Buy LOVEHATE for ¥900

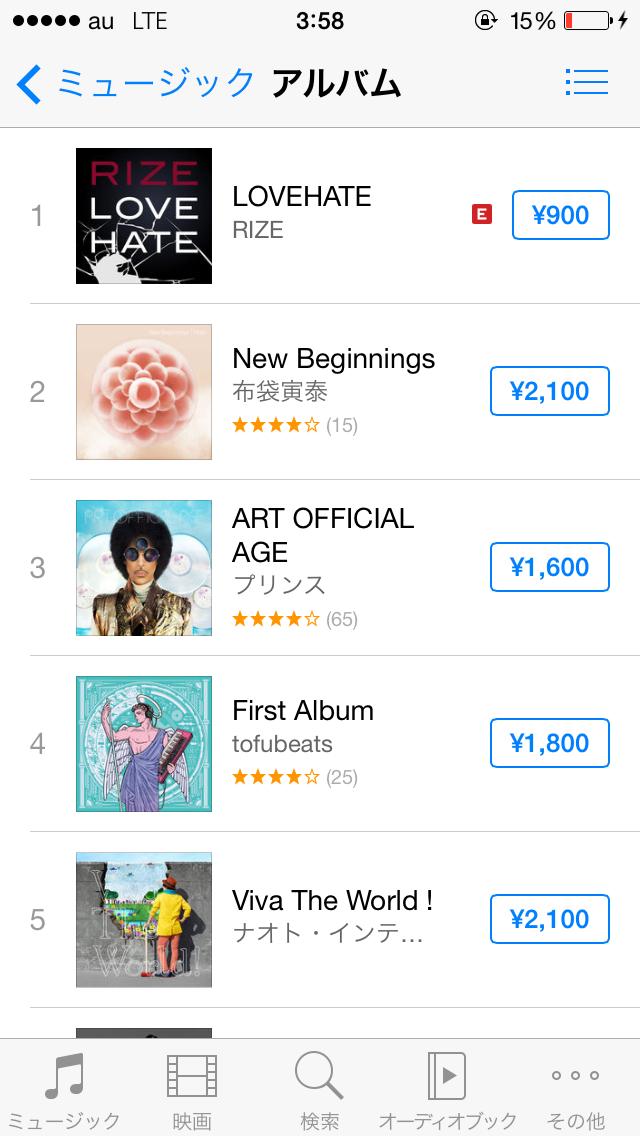(x=560, y=215)
